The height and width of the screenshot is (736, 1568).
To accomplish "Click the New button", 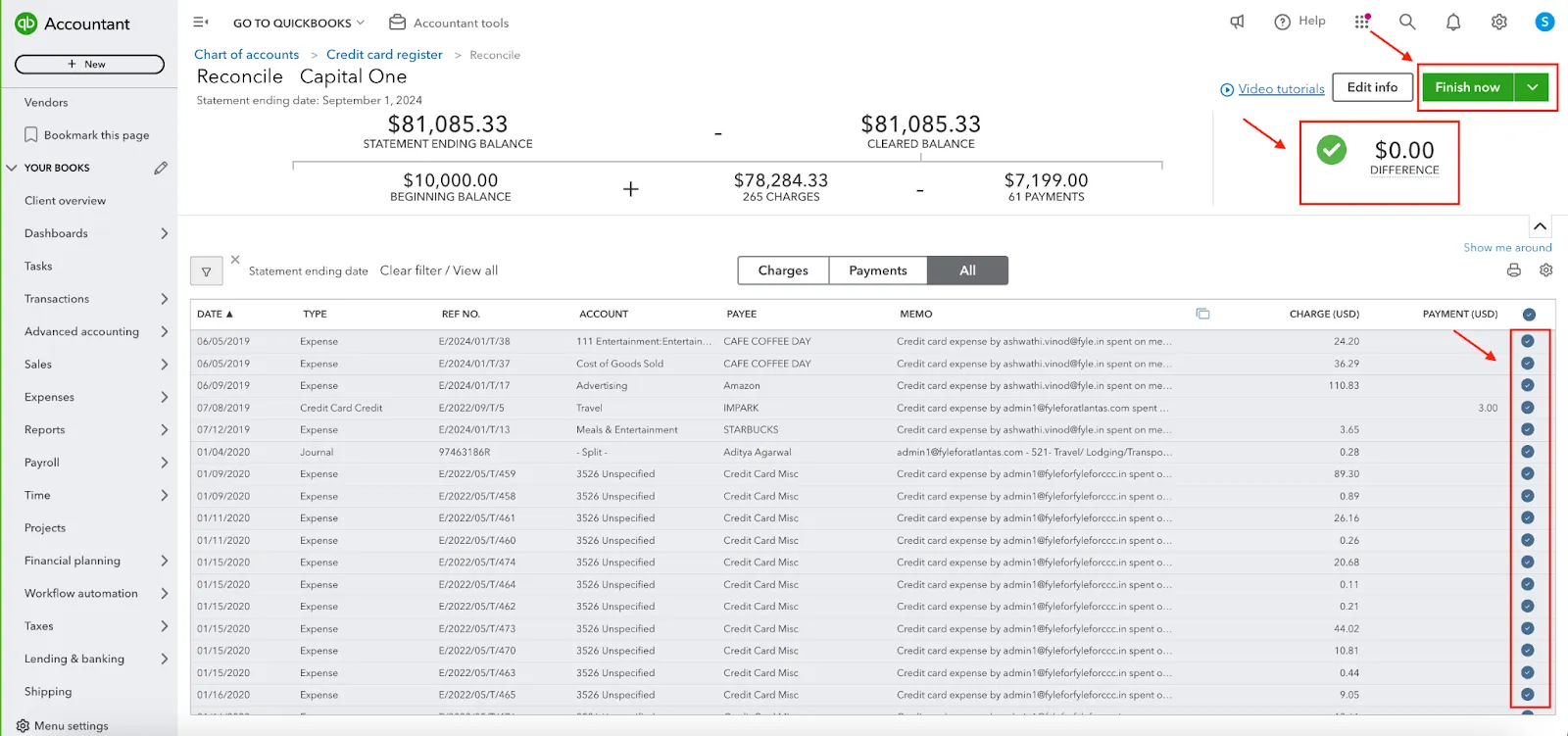I will click(89, 65).
